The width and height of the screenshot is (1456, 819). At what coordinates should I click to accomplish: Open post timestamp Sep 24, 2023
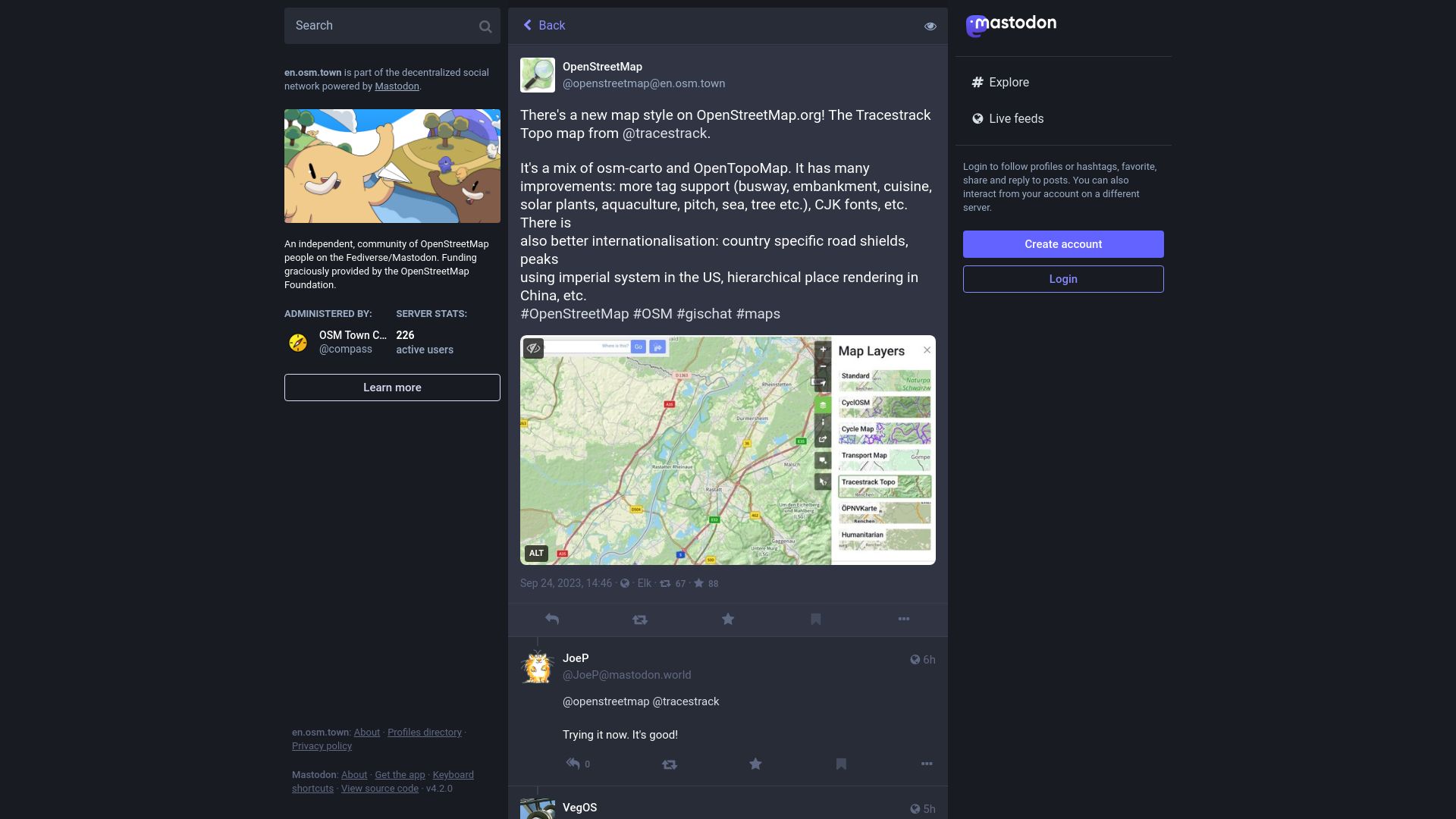click(x=566, y=584)
